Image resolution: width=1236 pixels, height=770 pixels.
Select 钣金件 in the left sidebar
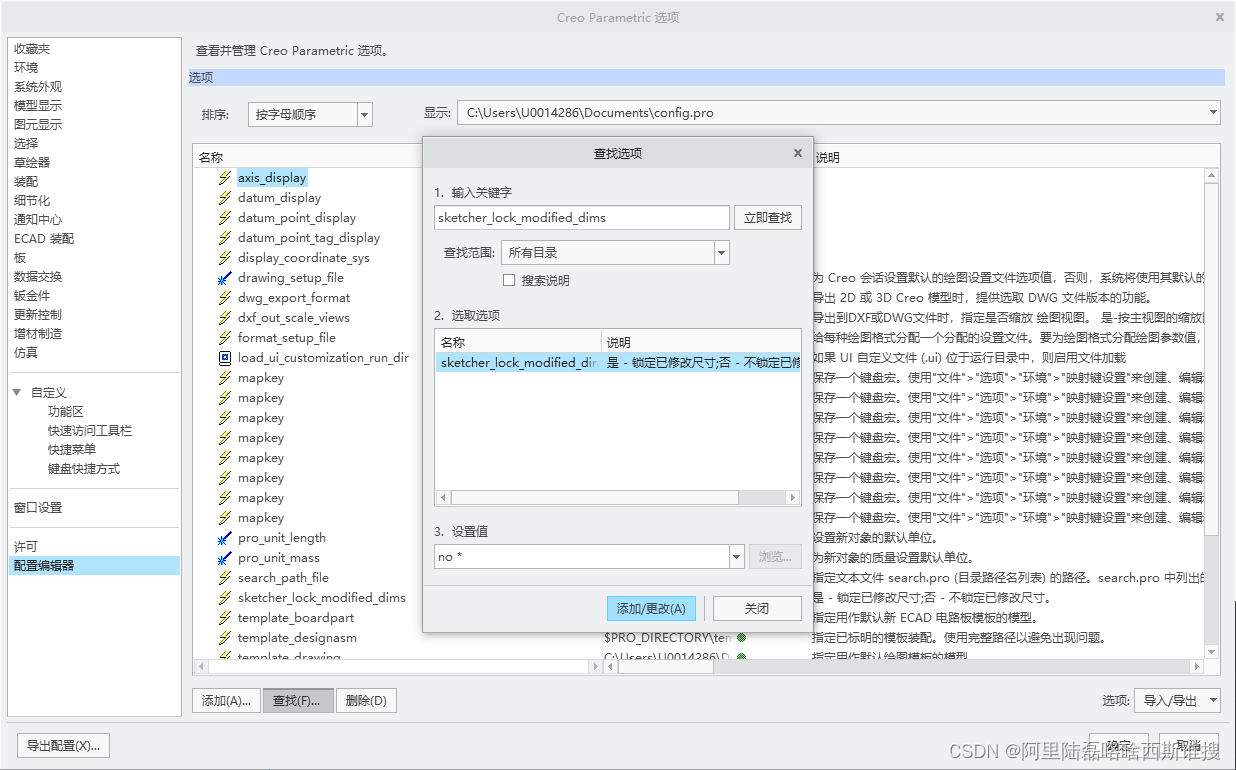coord(32,296)
